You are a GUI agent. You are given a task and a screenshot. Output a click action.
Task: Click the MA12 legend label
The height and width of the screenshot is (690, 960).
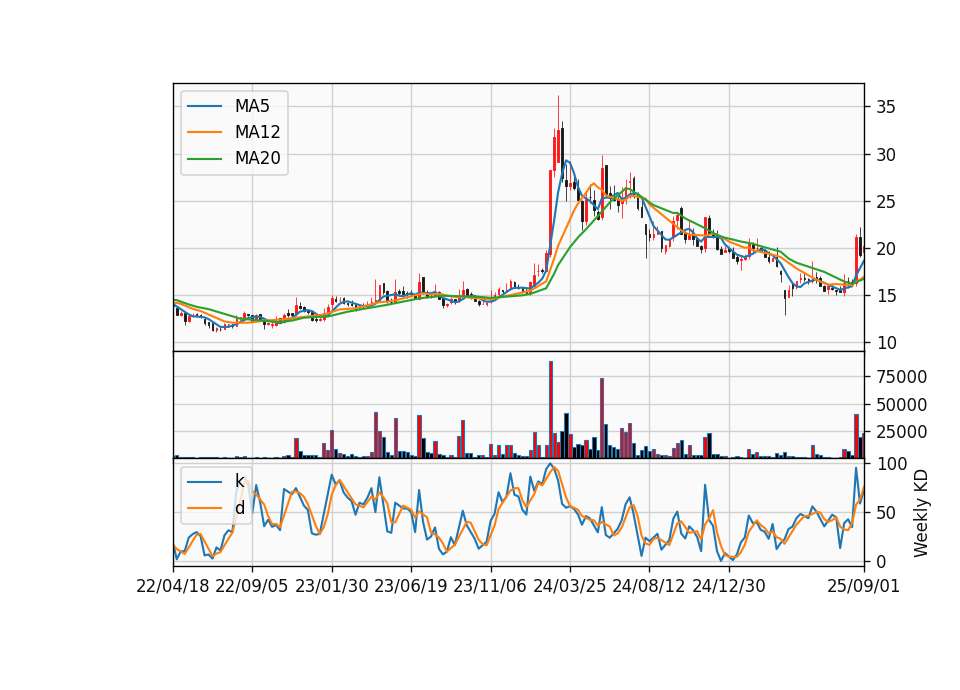point(257,132)
